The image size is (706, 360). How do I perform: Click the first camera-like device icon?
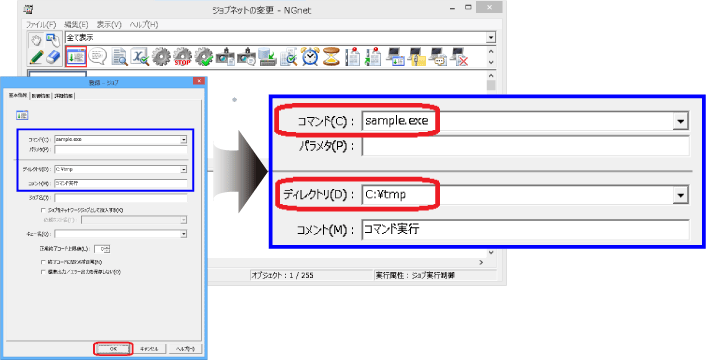(x=225, y=57)
